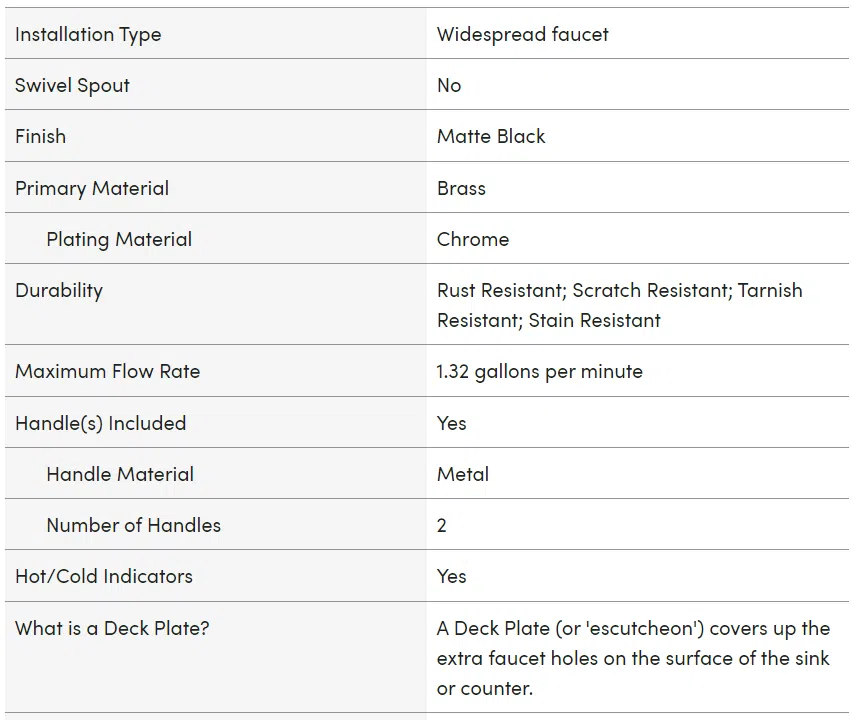Click the Swivel Spout label
Screen dimensions: 862x720
coord(72,86)
